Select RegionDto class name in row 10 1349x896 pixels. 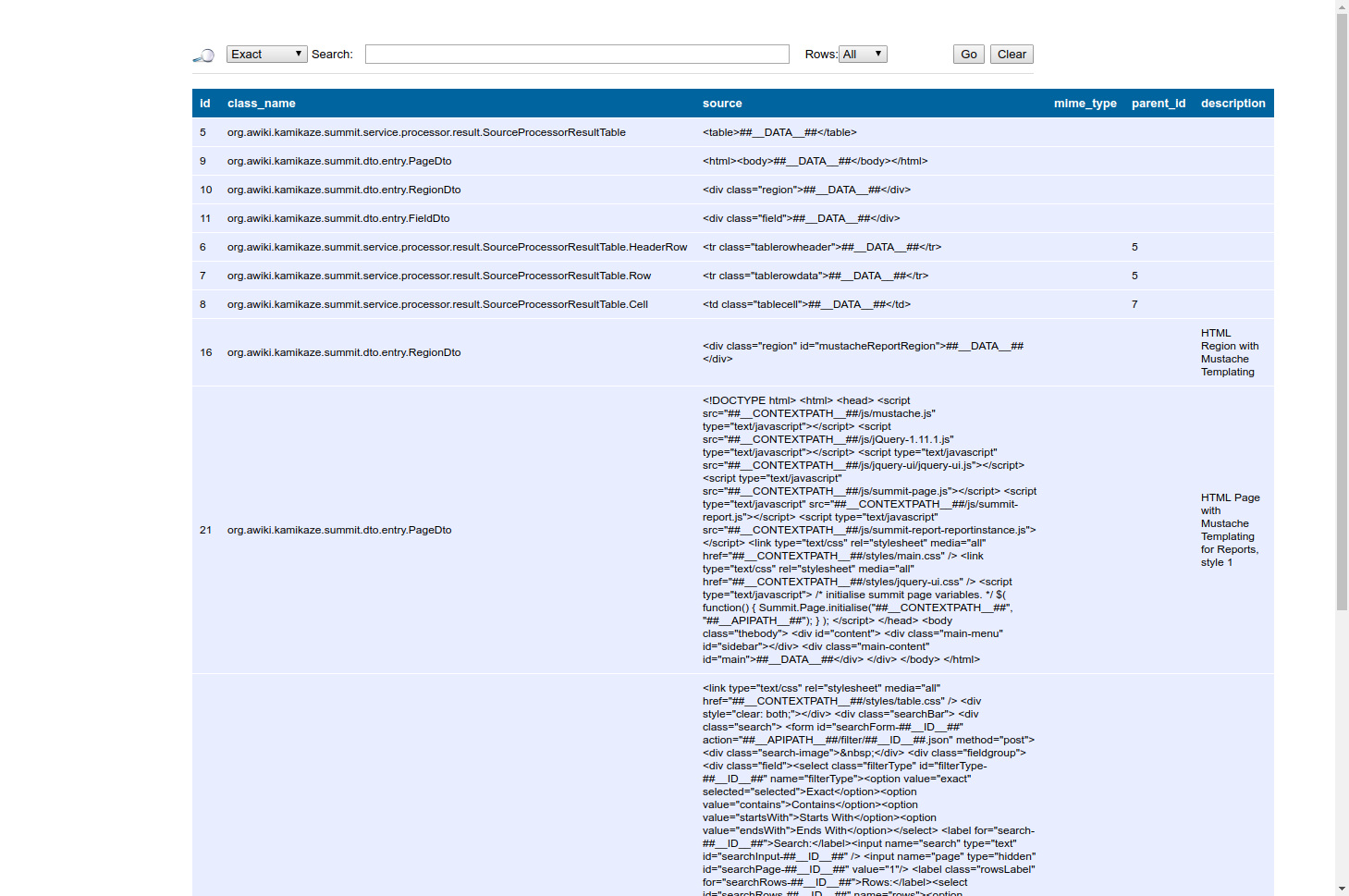pos(344,190)
